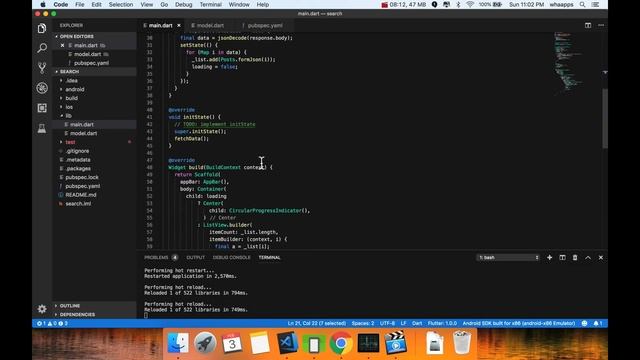Click 'Flutter: 1.0.0' status bar item

pyautogui.click(x=442, y=323)
